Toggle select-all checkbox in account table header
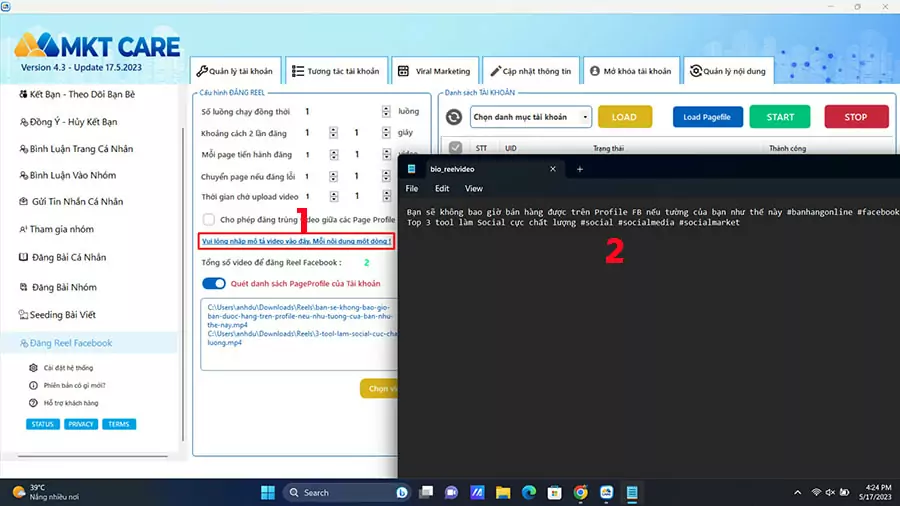Image resolution: width=900 pixels, height=506 pixels. click(455, 148)
